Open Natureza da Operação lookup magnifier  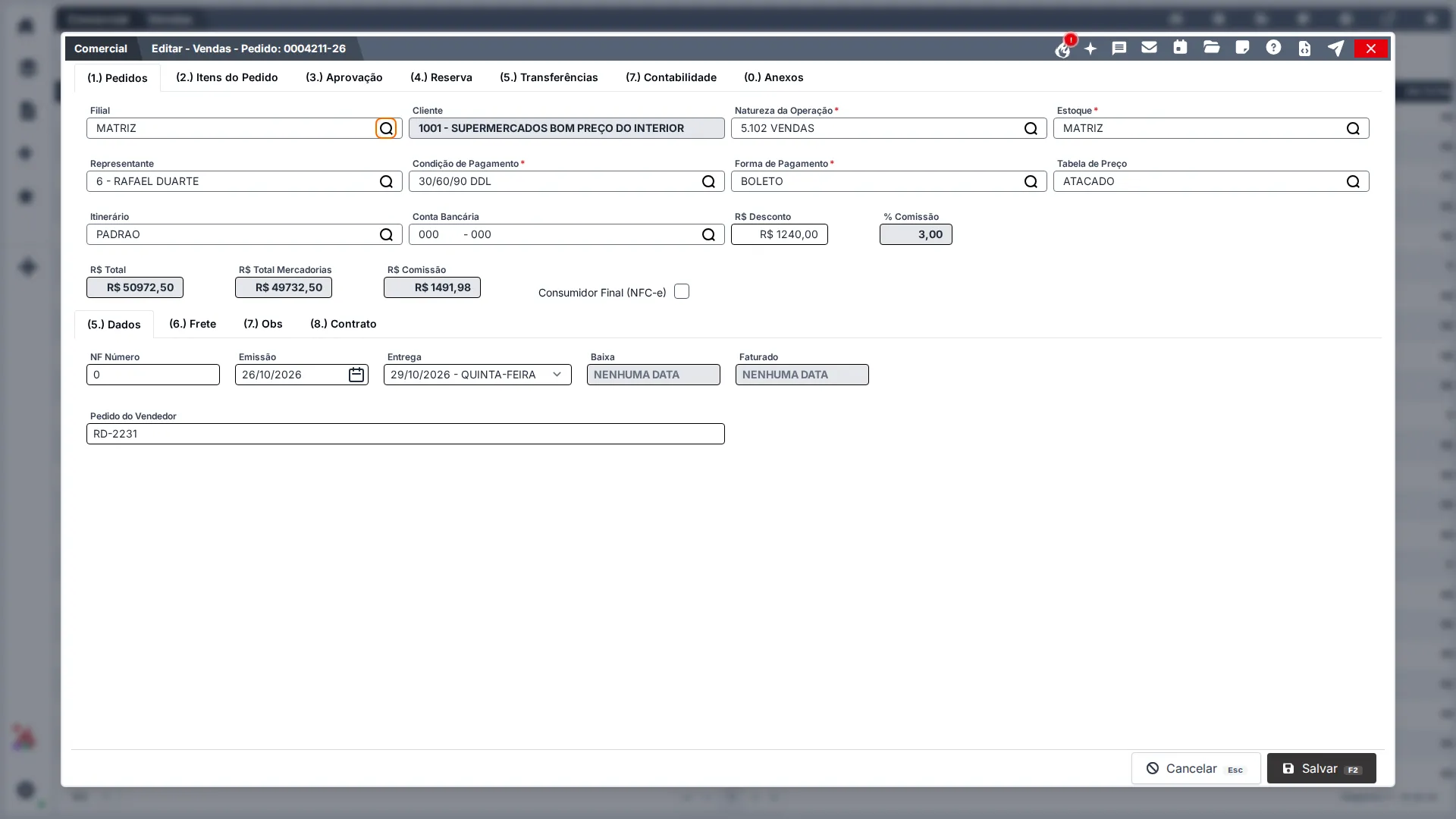click(x=1031, y=128)
